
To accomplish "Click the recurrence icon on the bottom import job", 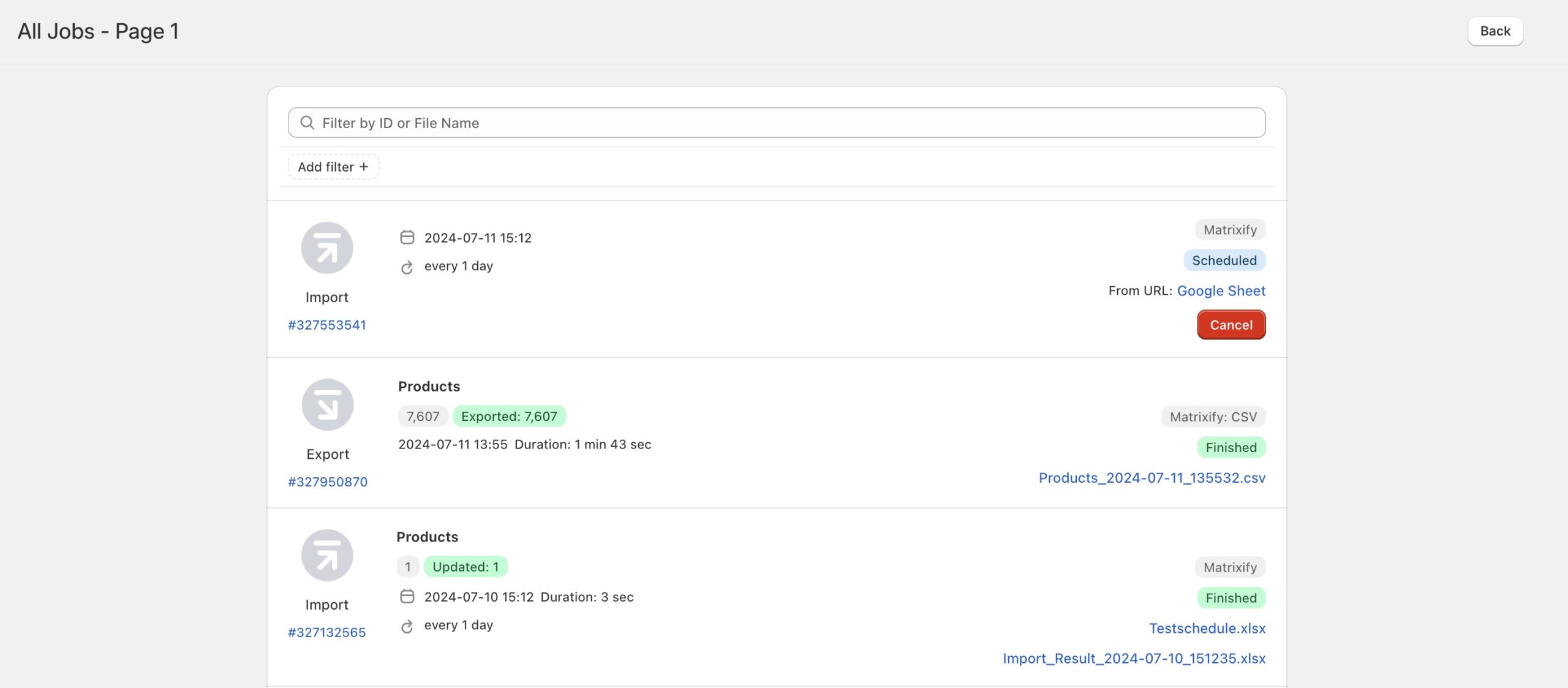I will pos(407,625).
